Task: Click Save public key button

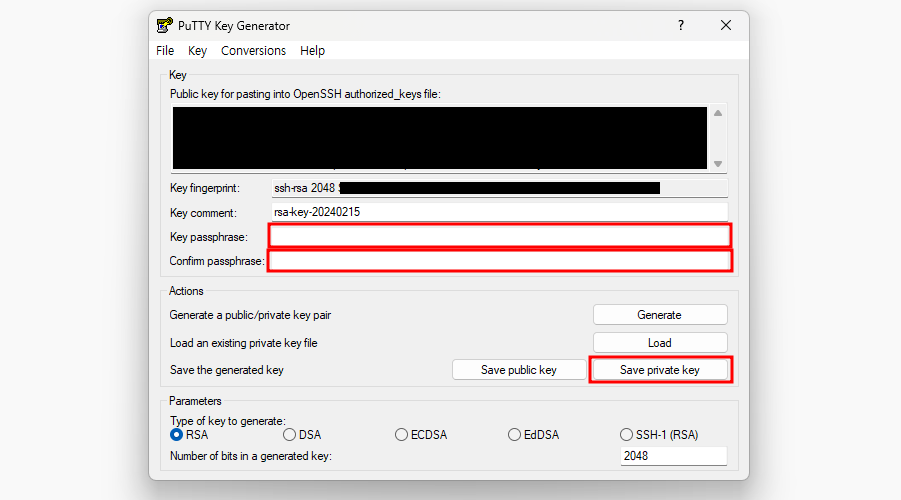Action: click(x=518, y=370)
